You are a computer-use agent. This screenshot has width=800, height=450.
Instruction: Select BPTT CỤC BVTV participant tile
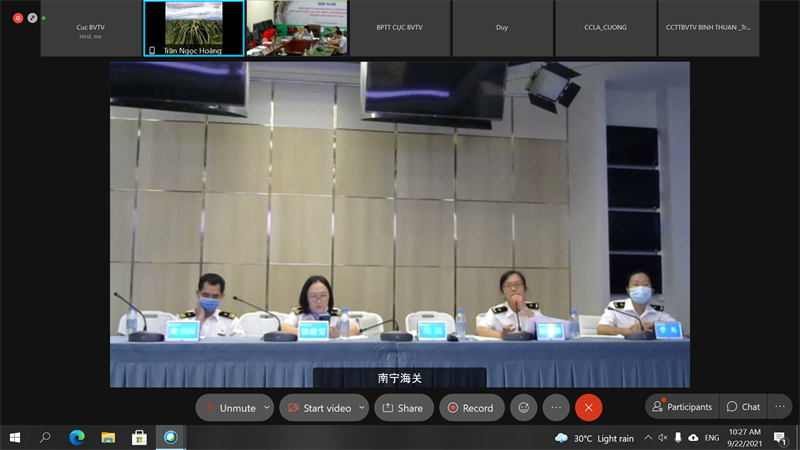click(399, 28)
